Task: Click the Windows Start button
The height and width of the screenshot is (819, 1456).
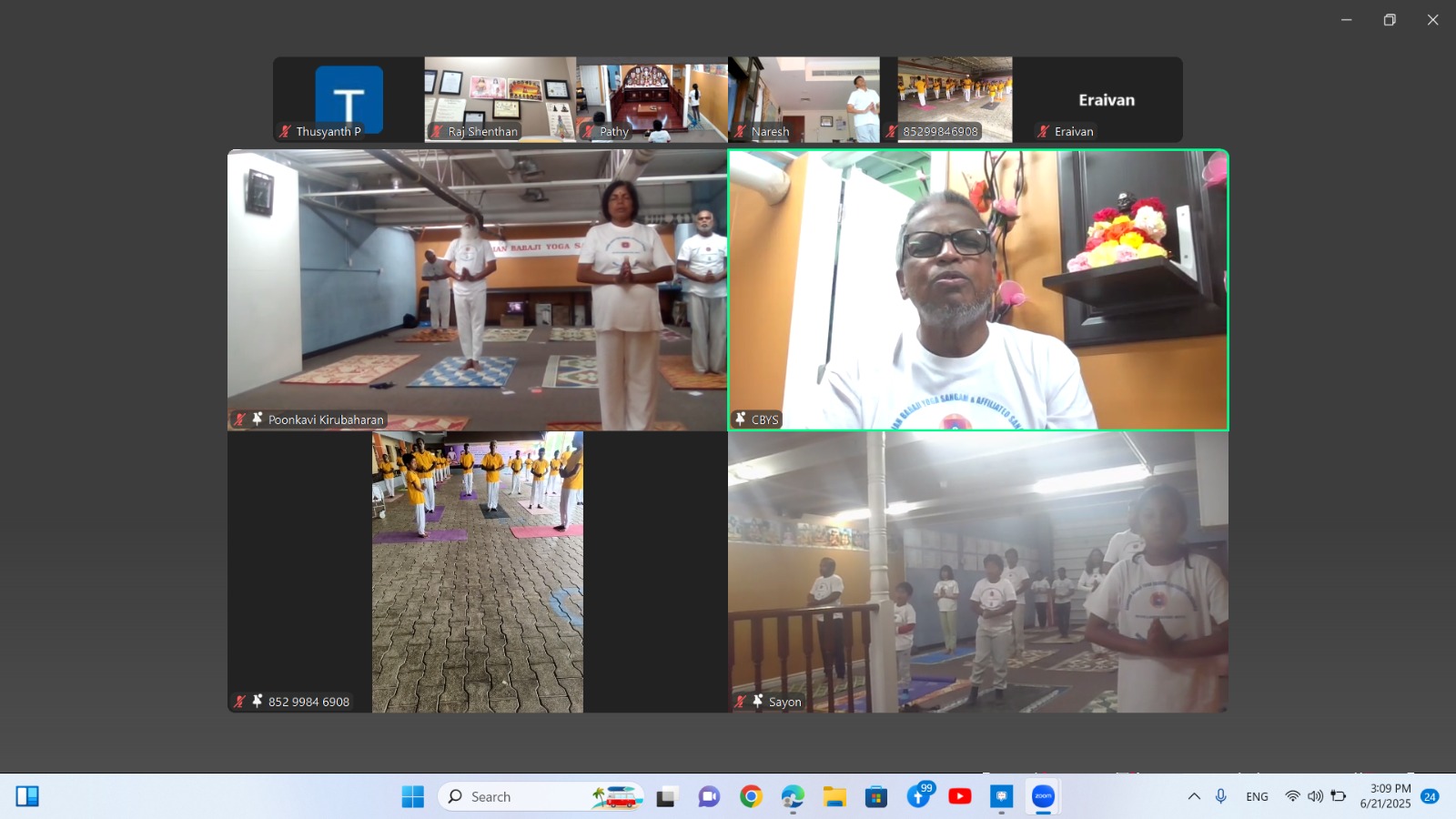Action: tap(413, 797)
